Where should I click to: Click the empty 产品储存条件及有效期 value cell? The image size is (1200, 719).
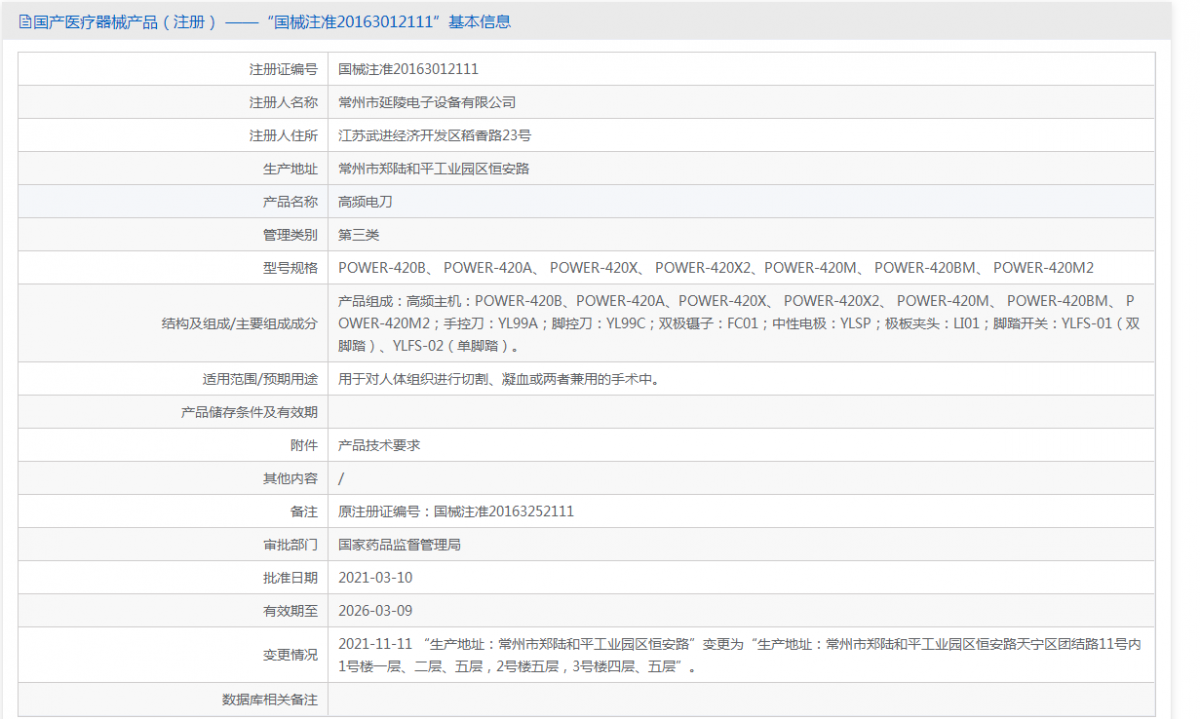click(x=740, y=412)
